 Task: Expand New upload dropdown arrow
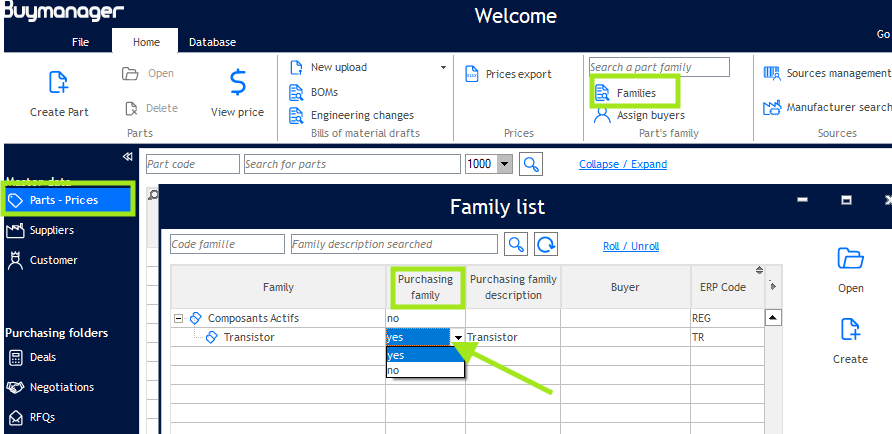tap(443, 67)
